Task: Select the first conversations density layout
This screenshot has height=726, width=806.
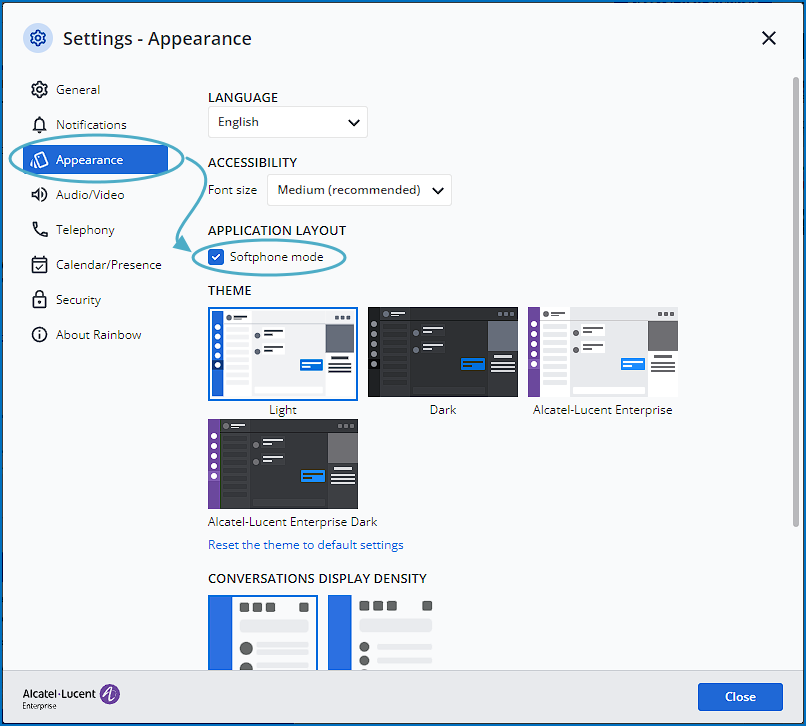Action: tap(263, 632)
